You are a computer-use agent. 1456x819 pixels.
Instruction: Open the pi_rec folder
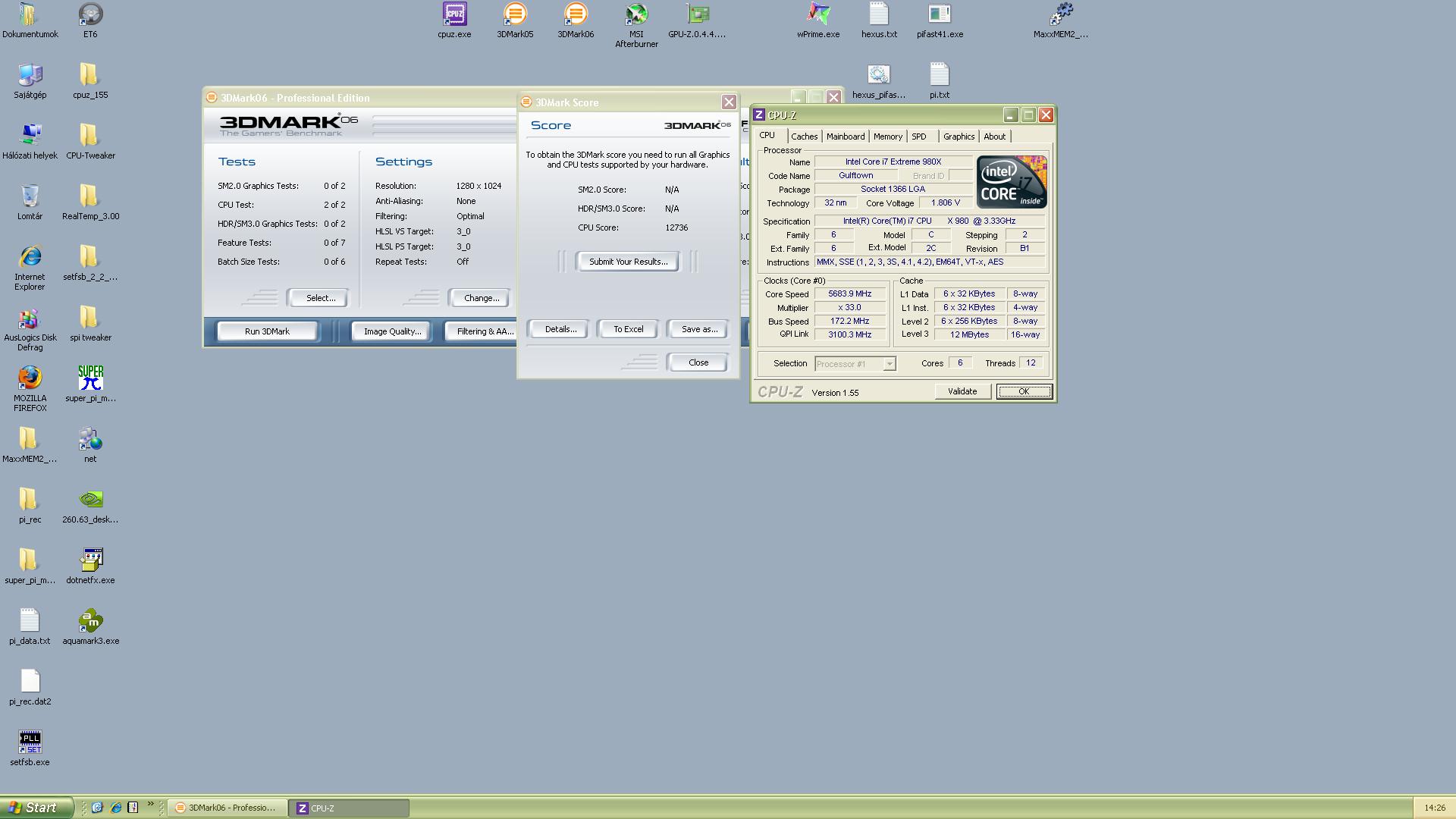(30, 505)
